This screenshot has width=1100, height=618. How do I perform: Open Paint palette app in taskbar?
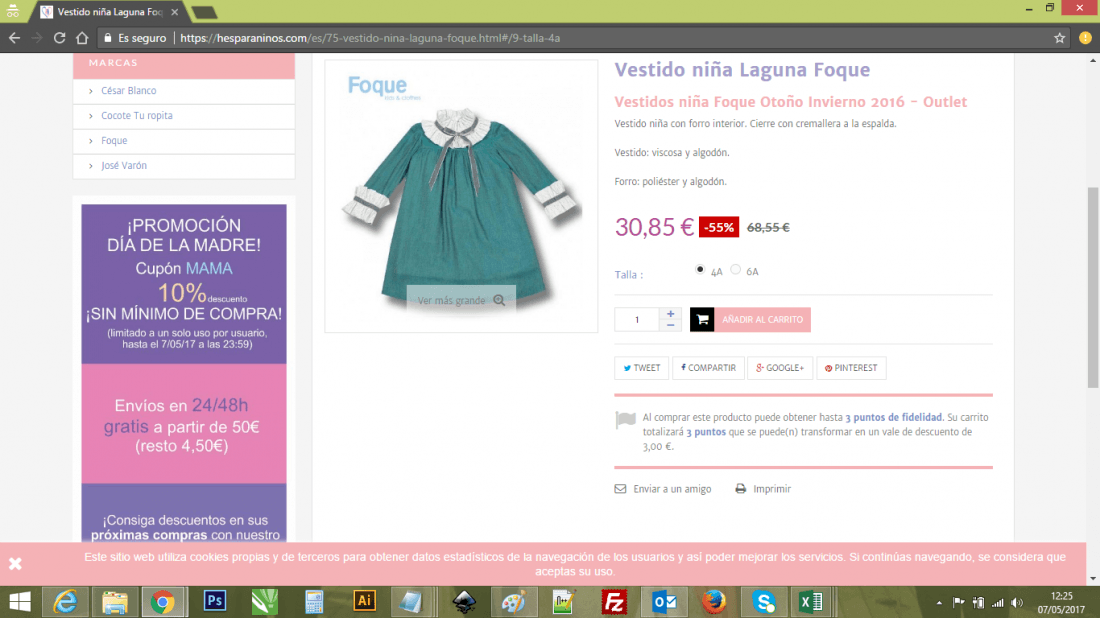514,602
